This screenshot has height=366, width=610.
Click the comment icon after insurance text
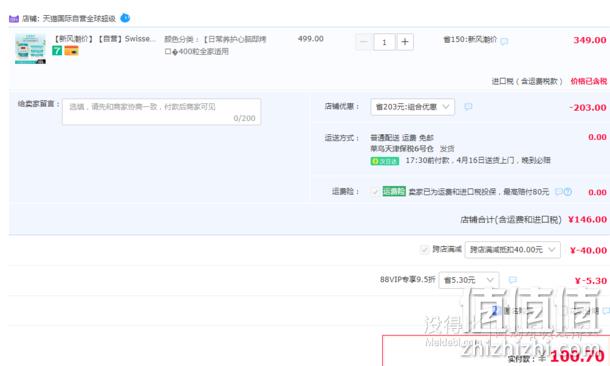click(559, 191)
